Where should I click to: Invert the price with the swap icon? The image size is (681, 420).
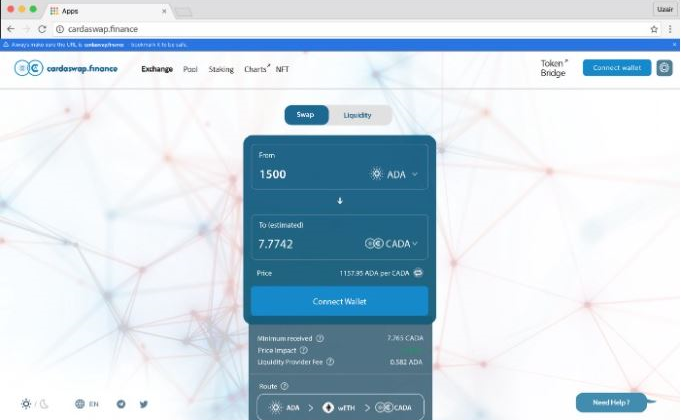pyautogui.click(x=418, y=273)
